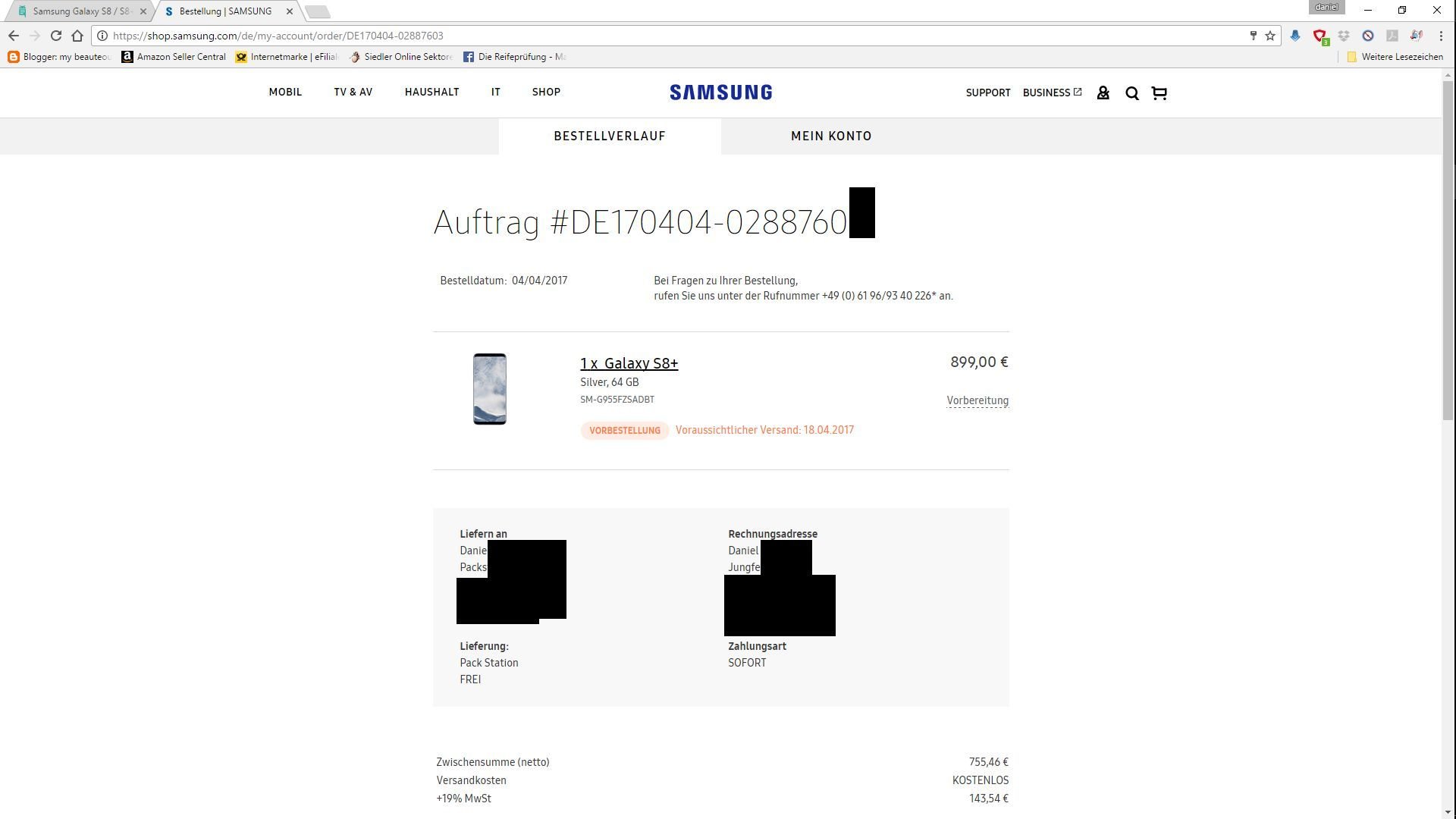Open the Samsung account user icon
1456x819 pixels.
(x=1103, y=93)
